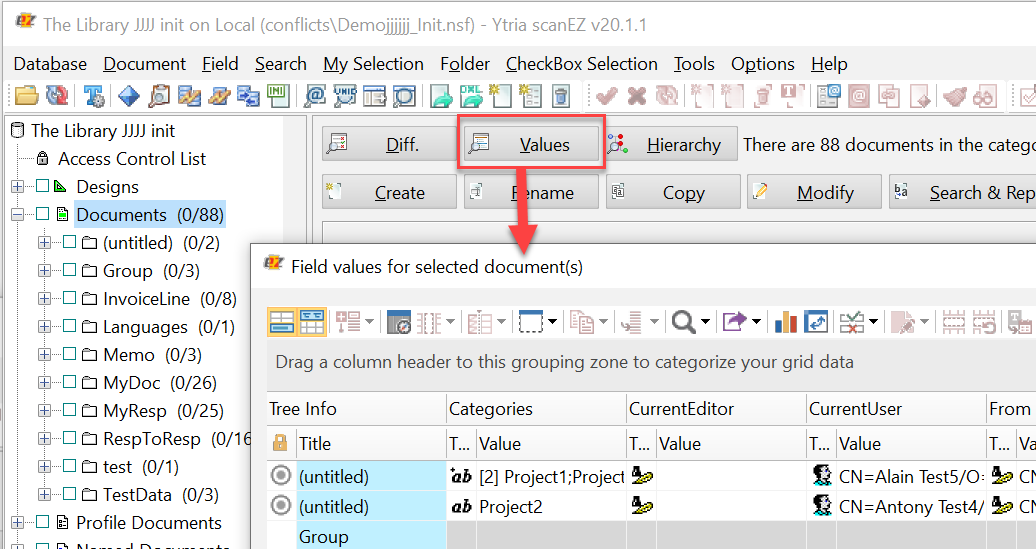The image size is (1036, 549).
Task: Expand the Designs tree node
Action: tap(18, 187)
